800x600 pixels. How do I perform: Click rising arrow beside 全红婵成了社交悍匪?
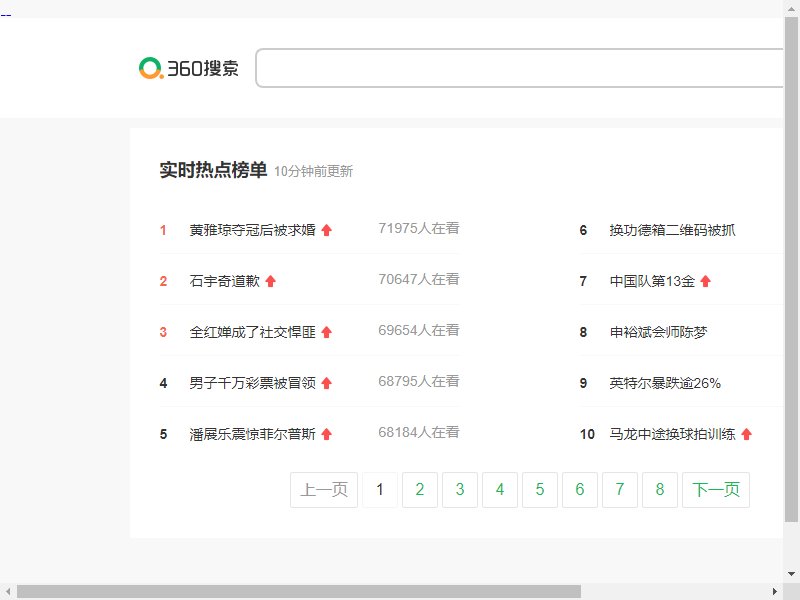(x=327, y=332)
